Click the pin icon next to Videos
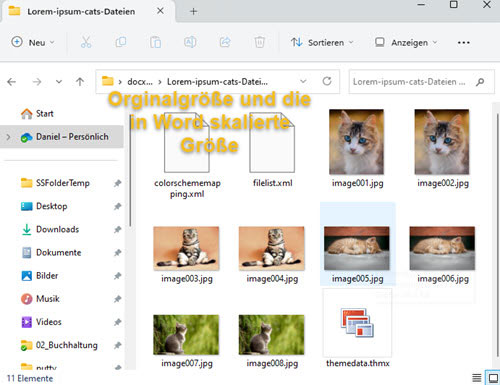The image size is (500, 385). [x=117, y=322]
